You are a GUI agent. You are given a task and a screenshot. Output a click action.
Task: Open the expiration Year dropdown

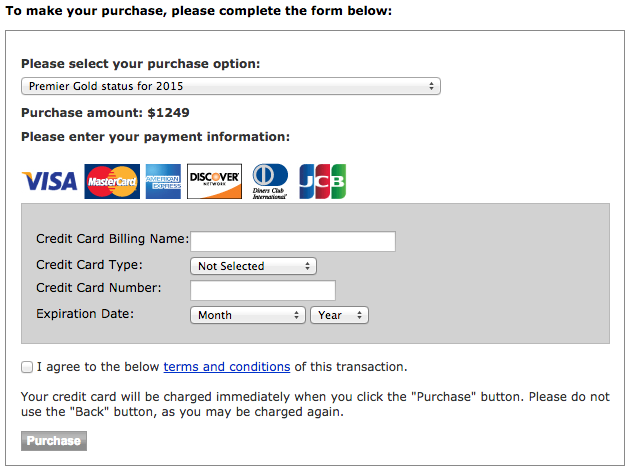(x=340, y=315)
